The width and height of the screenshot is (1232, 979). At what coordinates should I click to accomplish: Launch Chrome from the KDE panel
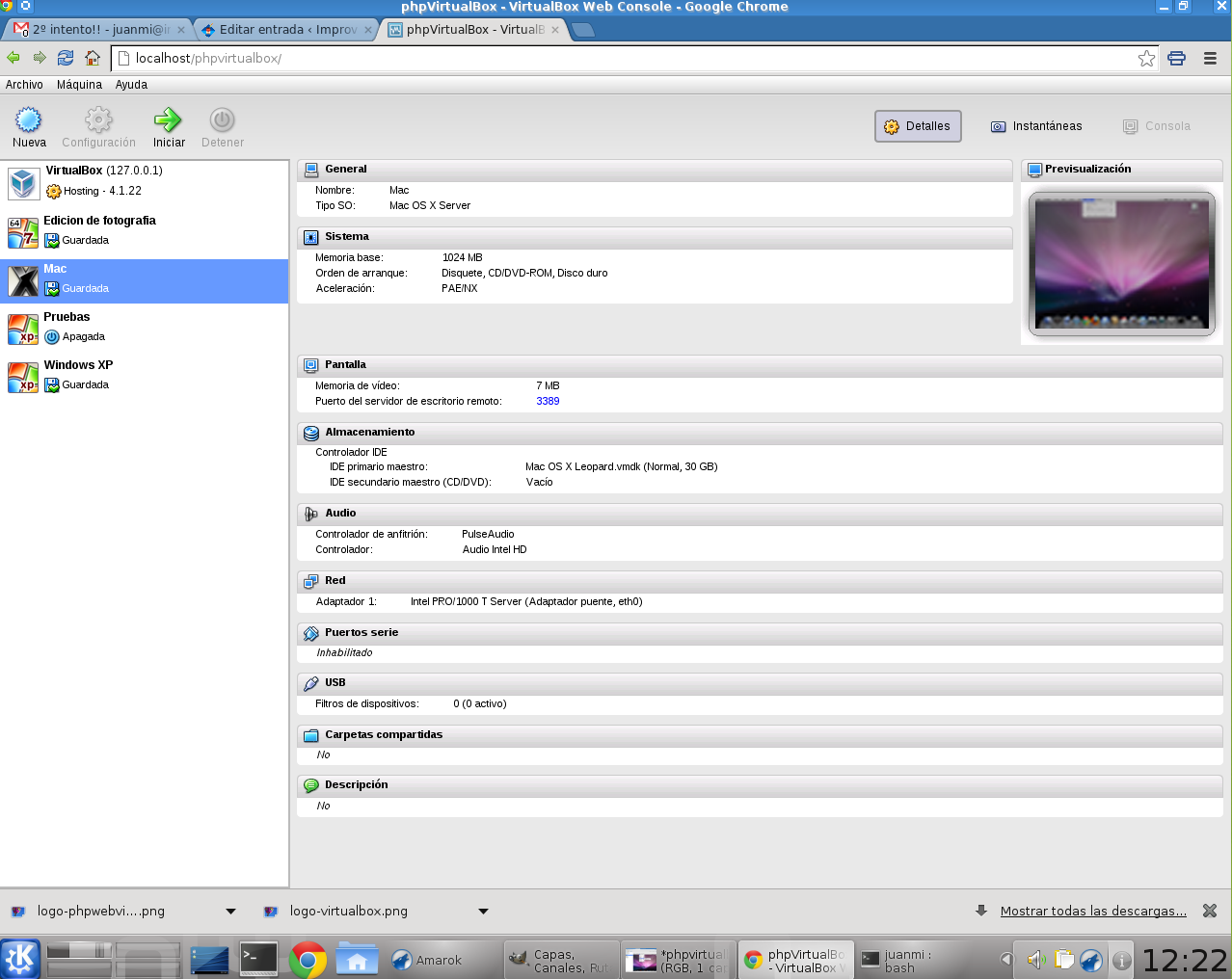click(x=308, y=960)
